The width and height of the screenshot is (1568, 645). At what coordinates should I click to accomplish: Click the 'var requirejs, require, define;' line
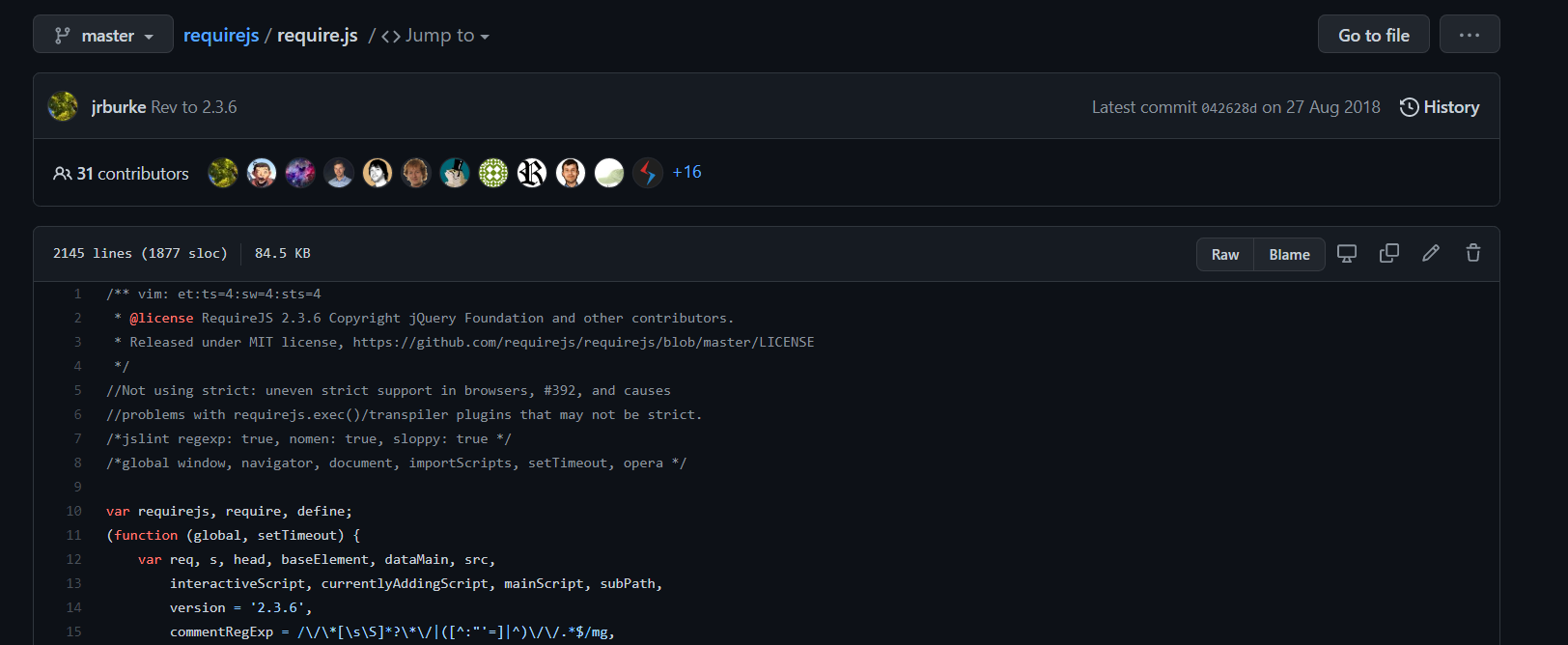[x=229, y=511]
